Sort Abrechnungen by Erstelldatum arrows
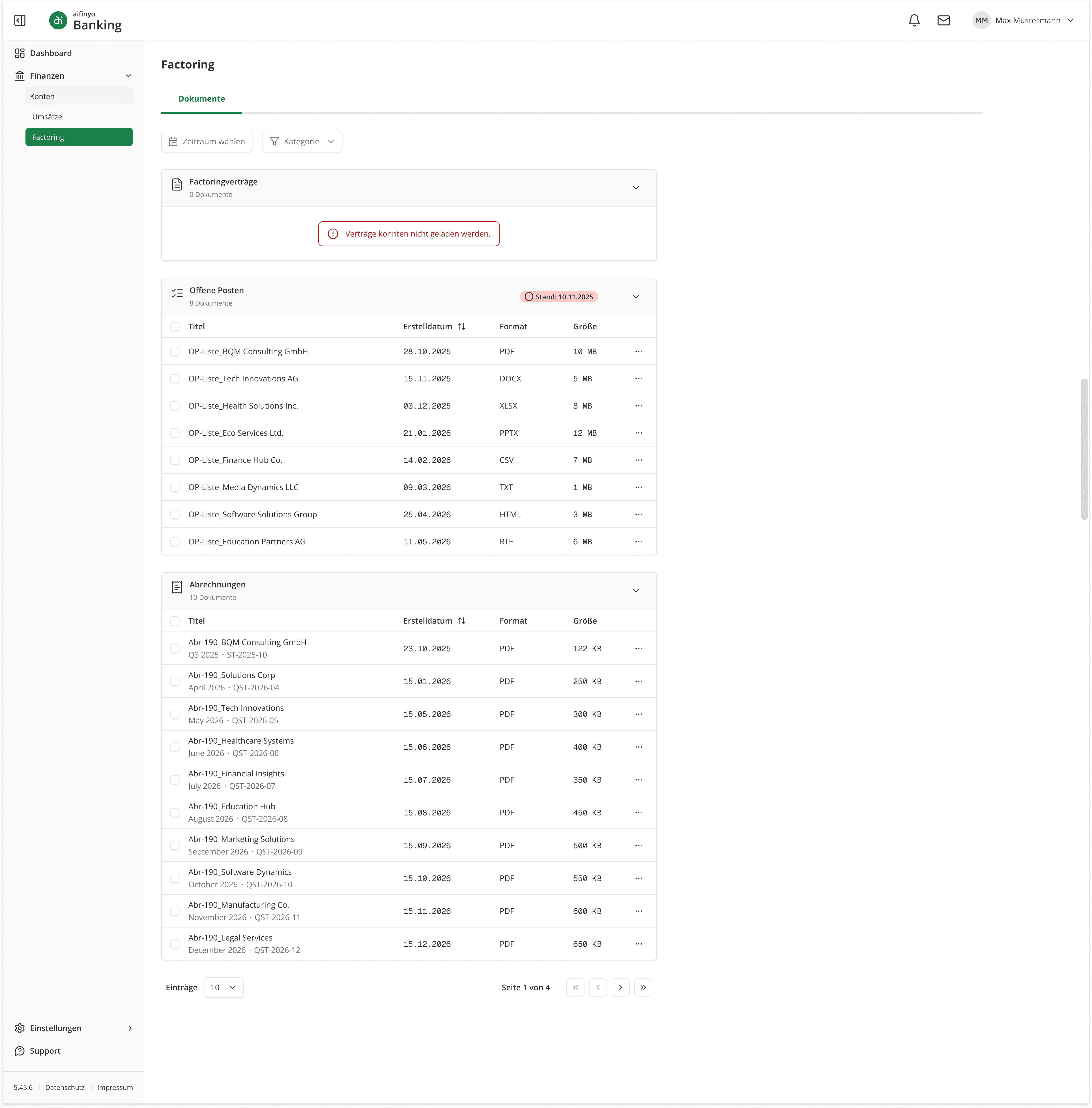 (x=462, y=620)
